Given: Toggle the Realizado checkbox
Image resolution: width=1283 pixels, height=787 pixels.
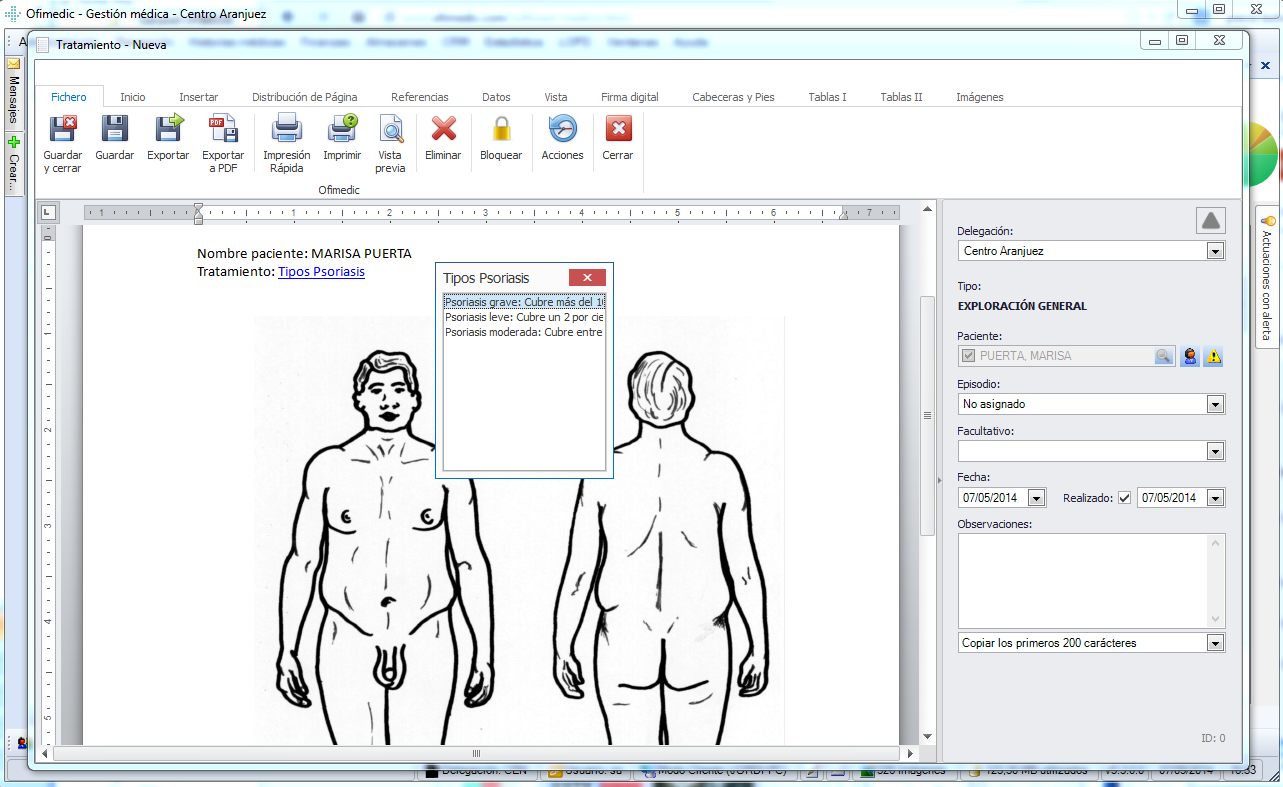Looking at the screenshot, I should tap(1125, 498).
